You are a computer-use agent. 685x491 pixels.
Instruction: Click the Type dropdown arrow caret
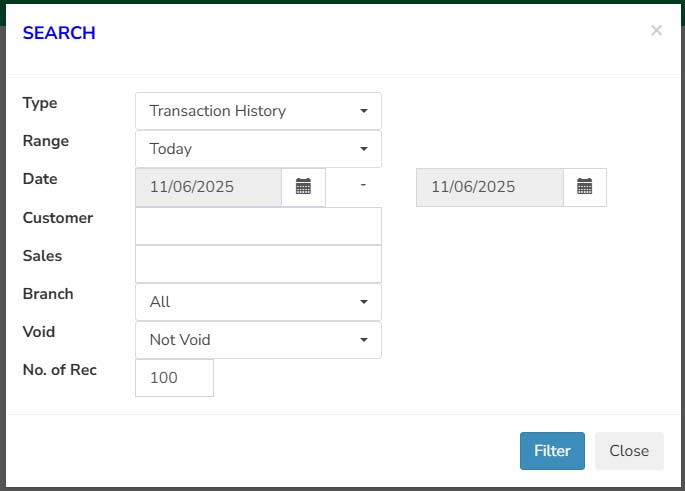click(x=364, y=111)
